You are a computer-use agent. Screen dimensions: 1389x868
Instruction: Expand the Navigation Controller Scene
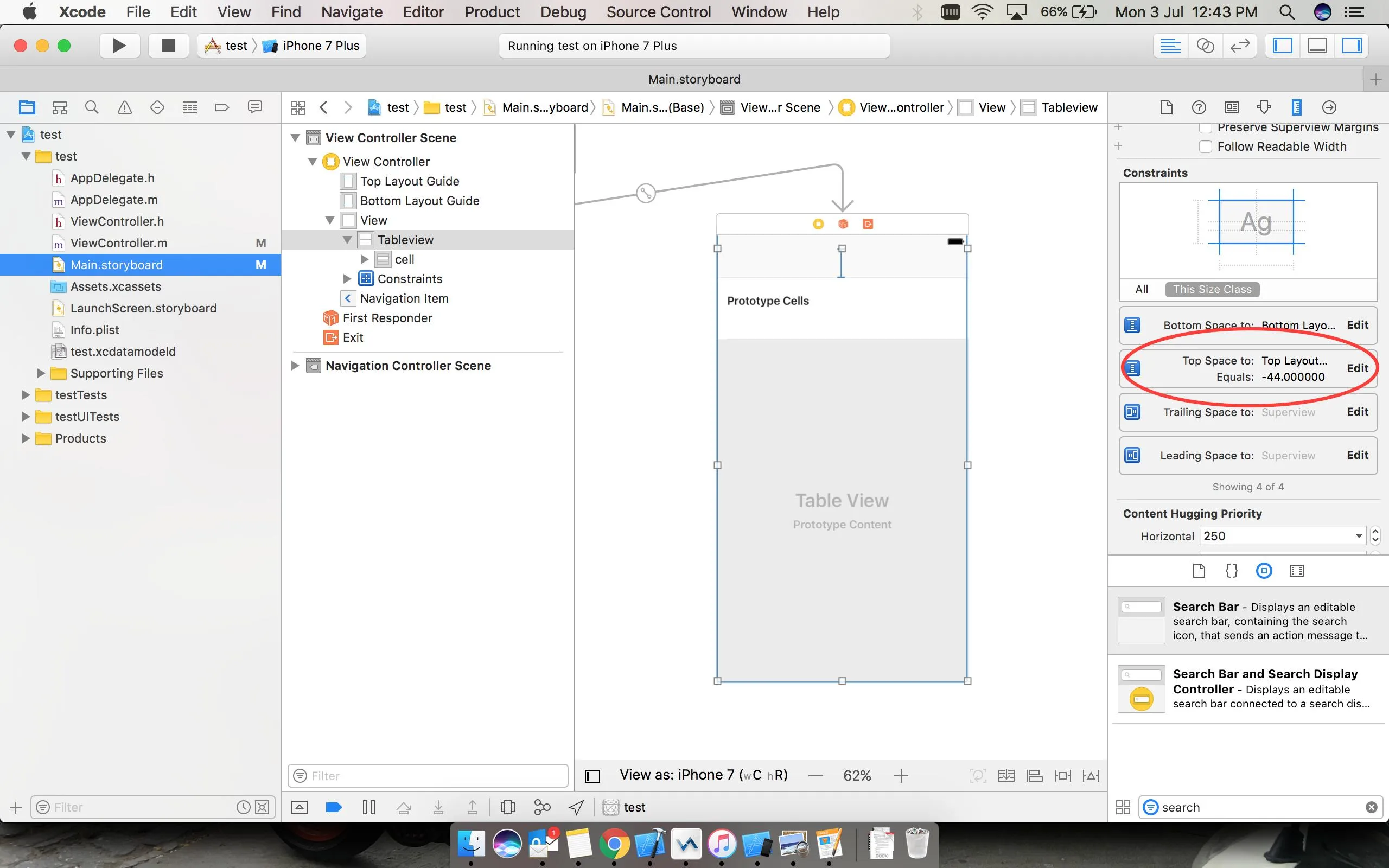click(x=295, y=366)
